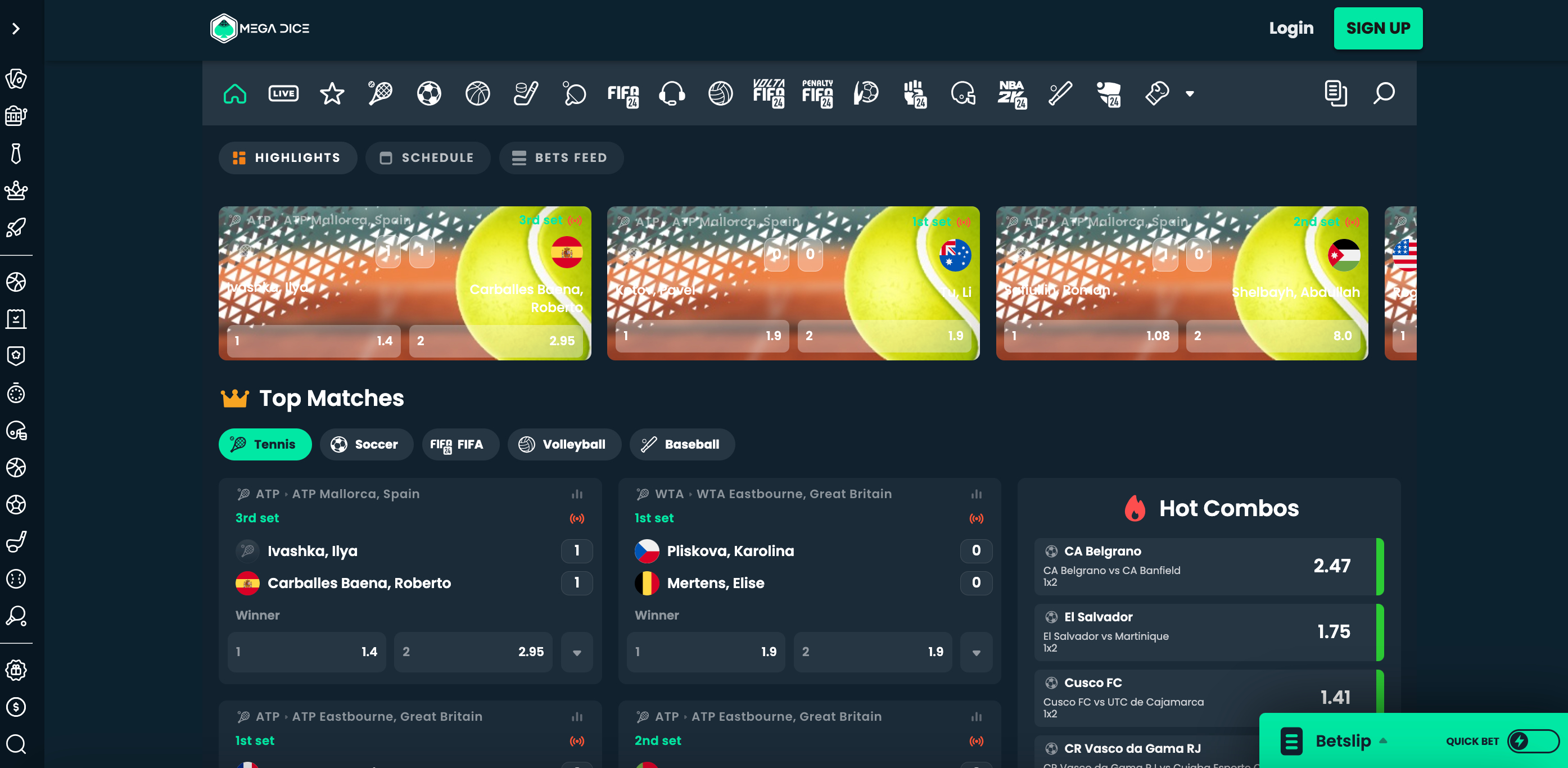This screenshot has width=1568, height=768.
Task: Open Ivashka vs Carballes Baena banner card
Action: (405, 283)
